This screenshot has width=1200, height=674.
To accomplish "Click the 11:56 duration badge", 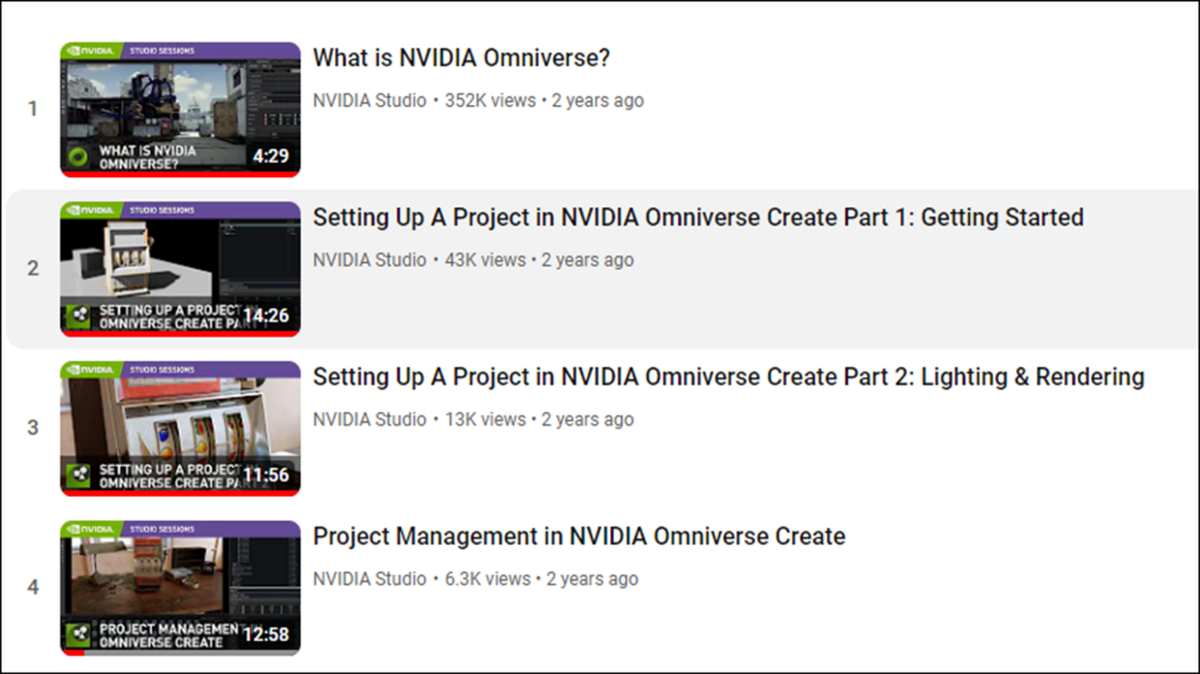I will click(266, 475).
